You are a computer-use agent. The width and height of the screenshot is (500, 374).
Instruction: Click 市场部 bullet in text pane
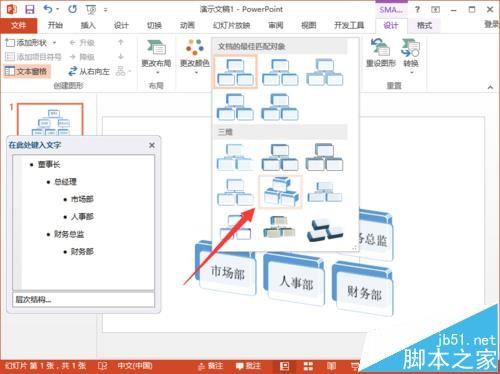click(82, 199)
